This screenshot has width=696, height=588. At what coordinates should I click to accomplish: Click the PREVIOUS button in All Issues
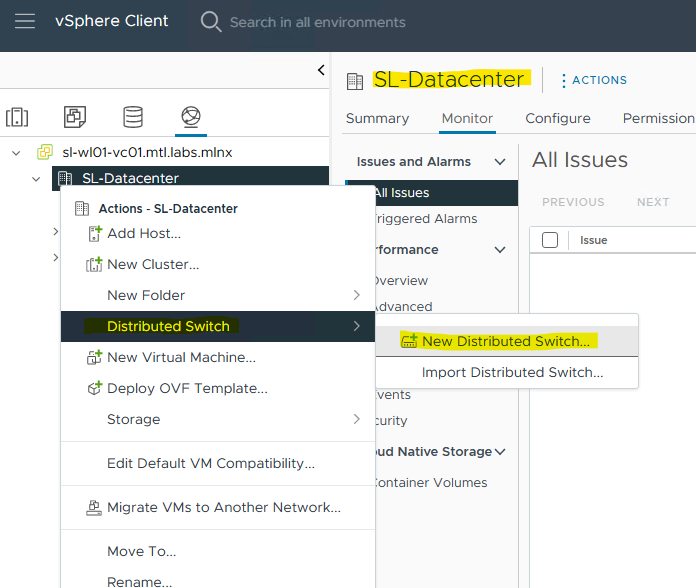tap(573, 202)
